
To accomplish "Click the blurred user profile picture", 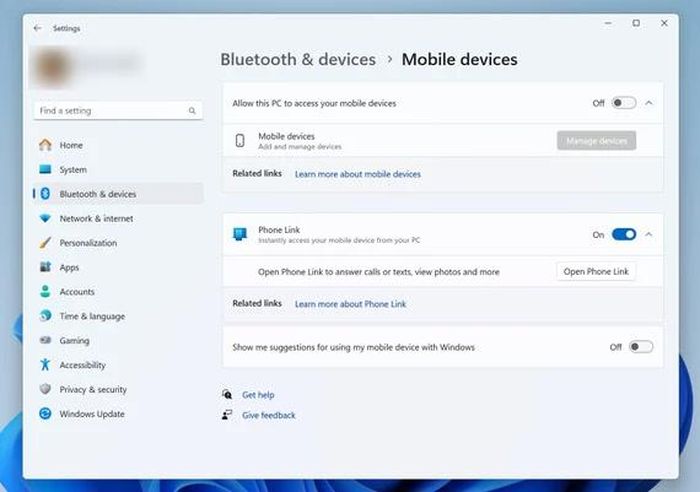I will pyautogui.click(x=52, y=67).
